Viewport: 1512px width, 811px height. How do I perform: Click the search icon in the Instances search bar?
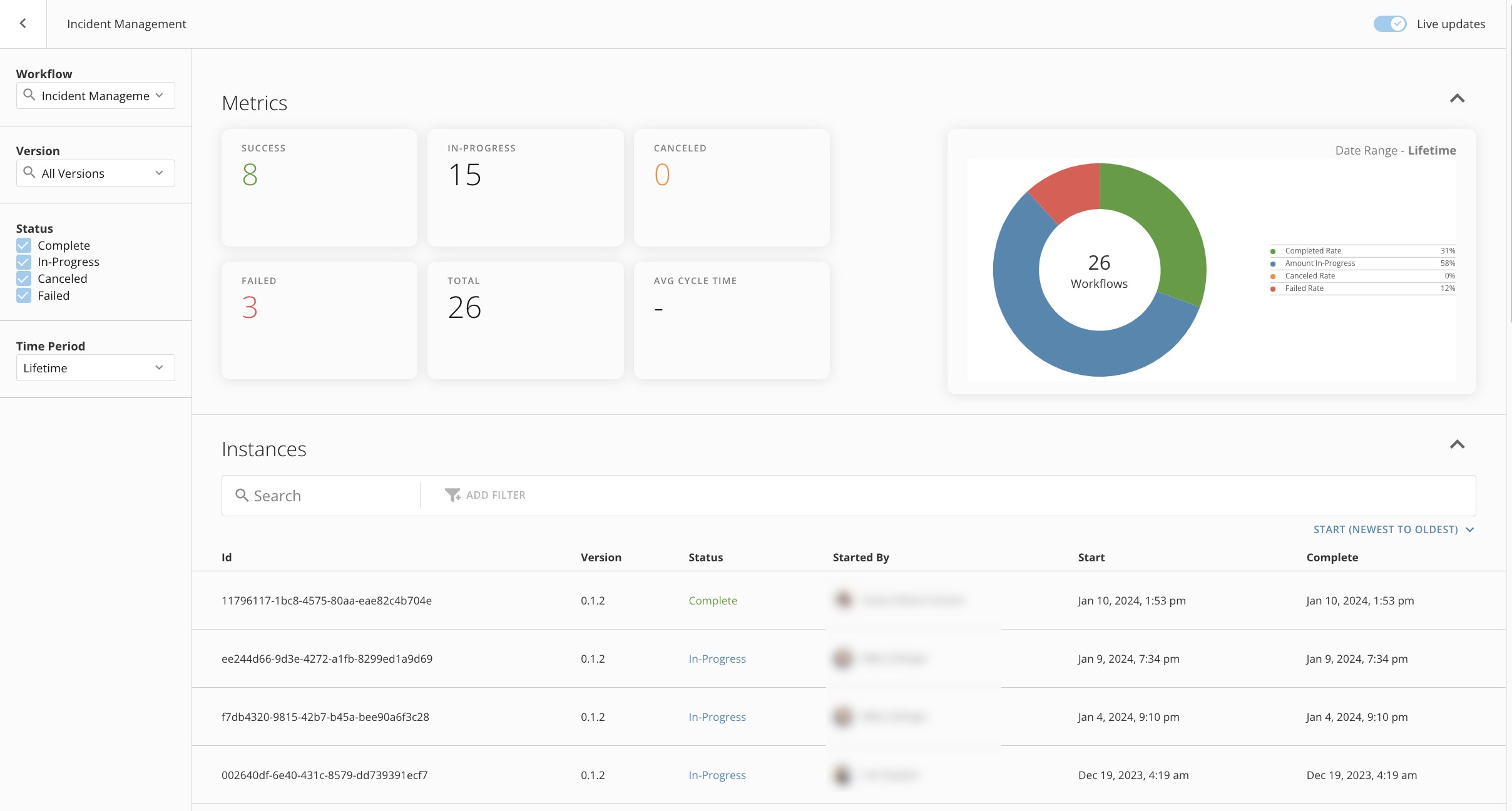[x=243, y=495]
